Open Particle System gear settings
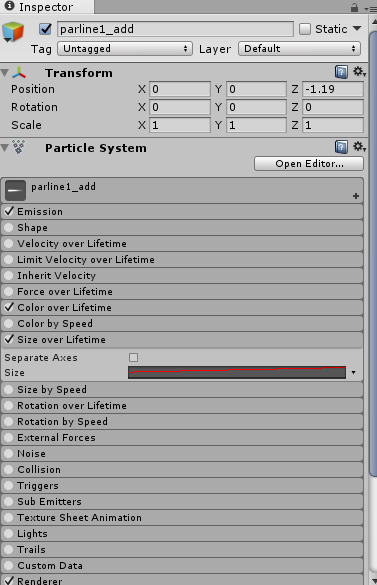Viewport: 377px width, 585px height. (x=359, y=146)
